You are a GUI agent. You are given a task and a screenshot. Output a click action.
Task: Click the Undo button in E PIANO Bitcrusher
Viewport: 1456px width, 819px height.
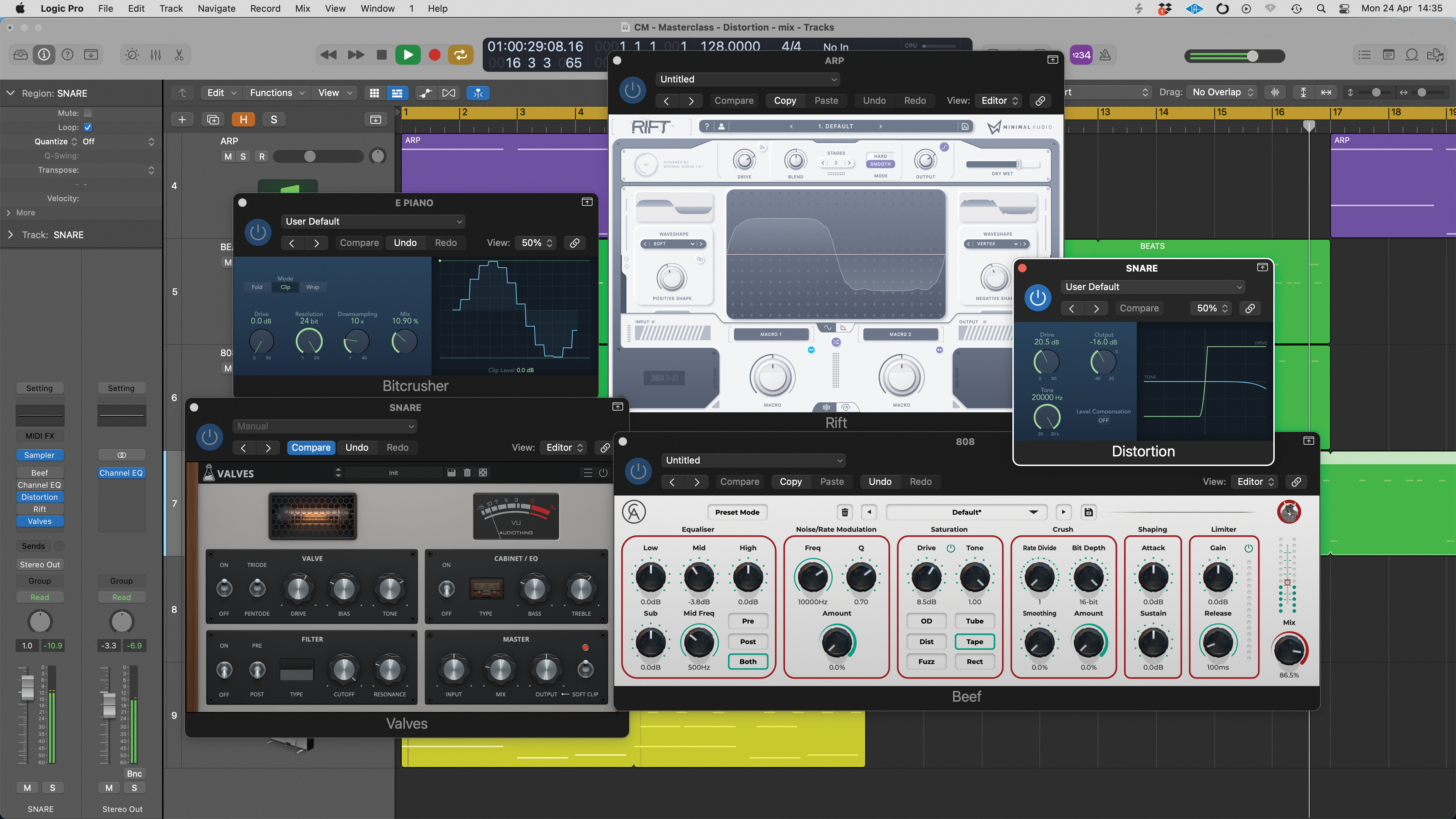(x=405, y=243)
